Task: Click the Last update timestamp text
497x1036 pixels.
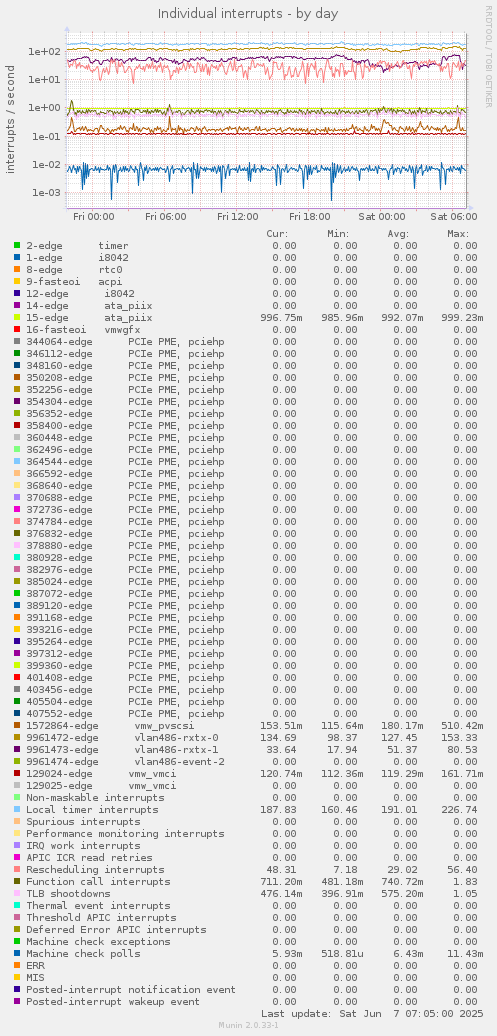Action: point(372,1013)
